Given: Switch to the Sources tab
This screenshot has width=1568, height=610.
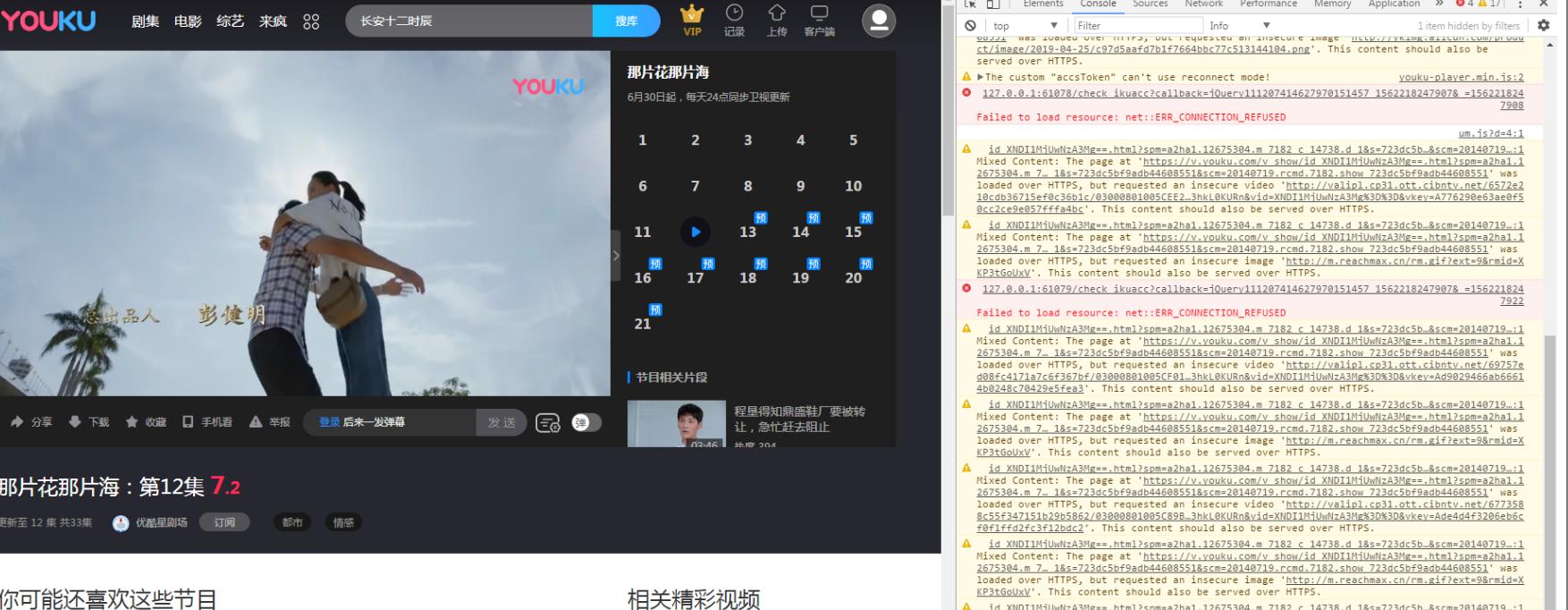Looking at the screenshot, I should point(1151,4).
